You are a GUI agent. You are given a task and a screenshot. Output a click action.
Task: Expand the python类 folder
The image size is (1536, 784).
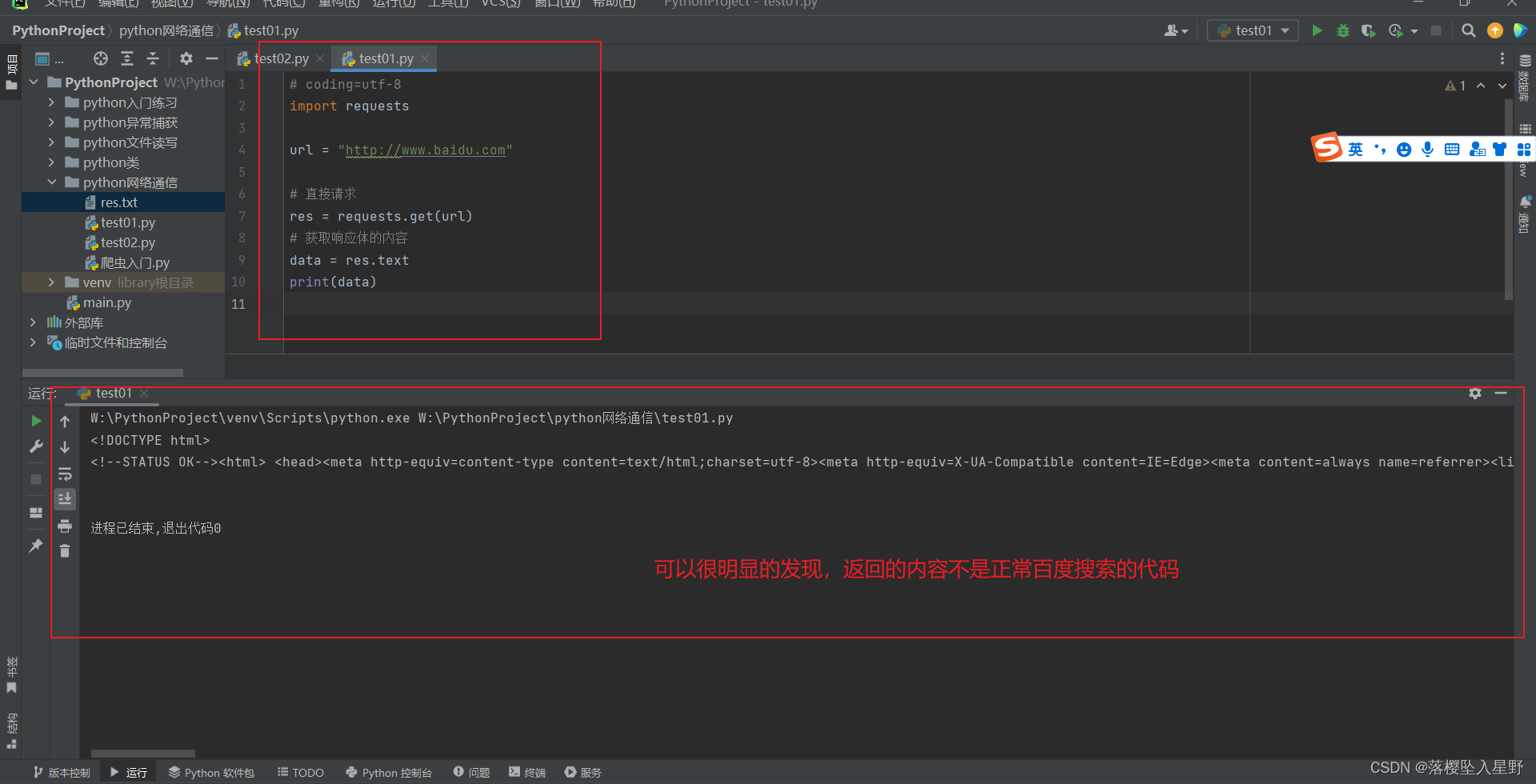tap(51, 162)
